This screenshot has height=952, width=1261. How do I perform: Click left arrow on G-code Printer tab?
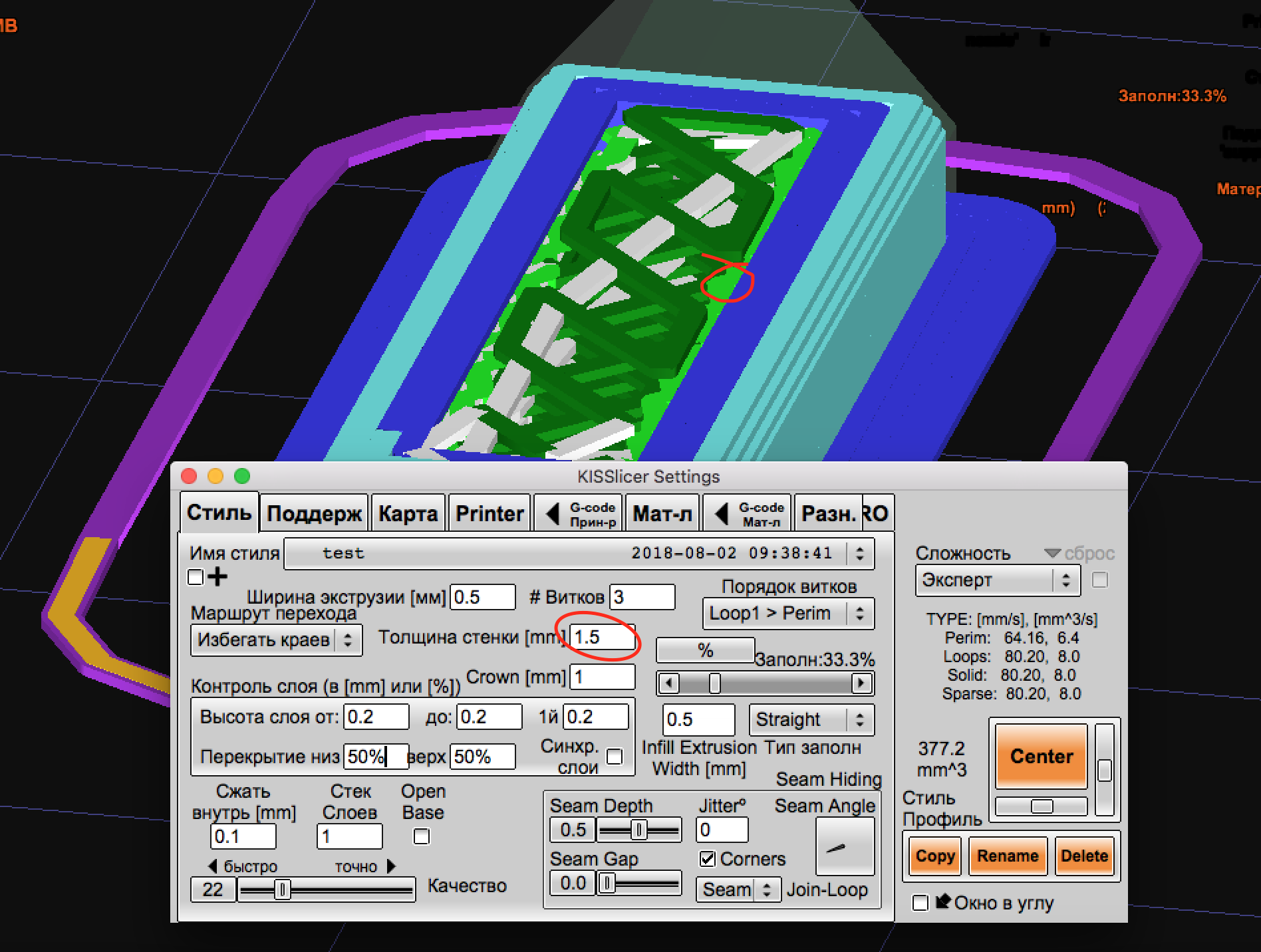(552, 514)
